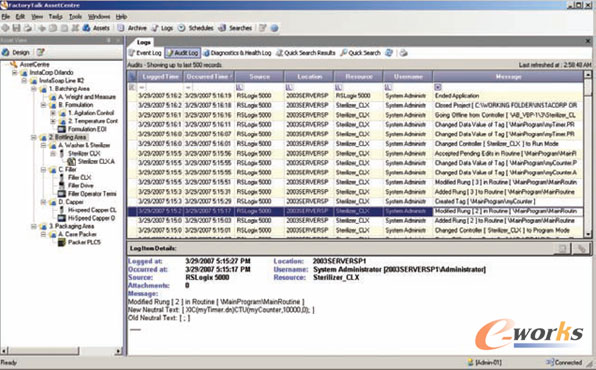Open the View menu
Image resolution: width=596 pixels, height=370 pixels.
click(37, 17)
